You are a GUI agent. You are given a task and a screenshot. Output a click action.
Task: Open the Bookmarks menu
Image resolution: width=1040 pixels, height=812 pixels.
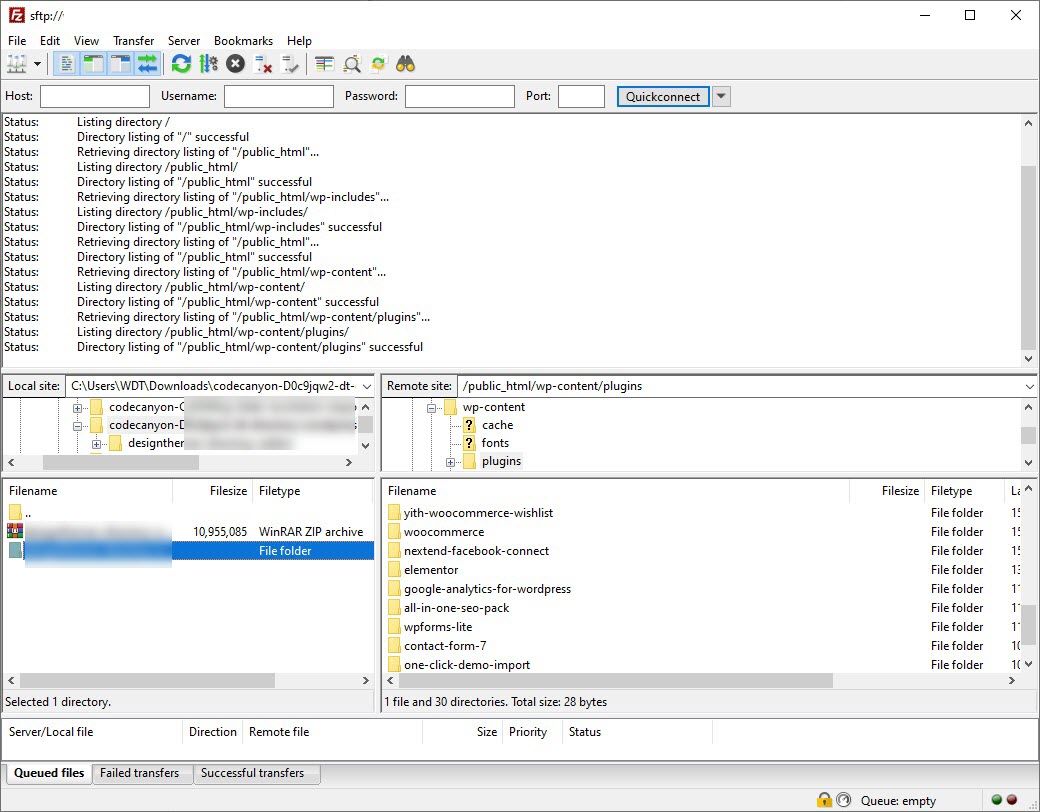click(243, 41)
